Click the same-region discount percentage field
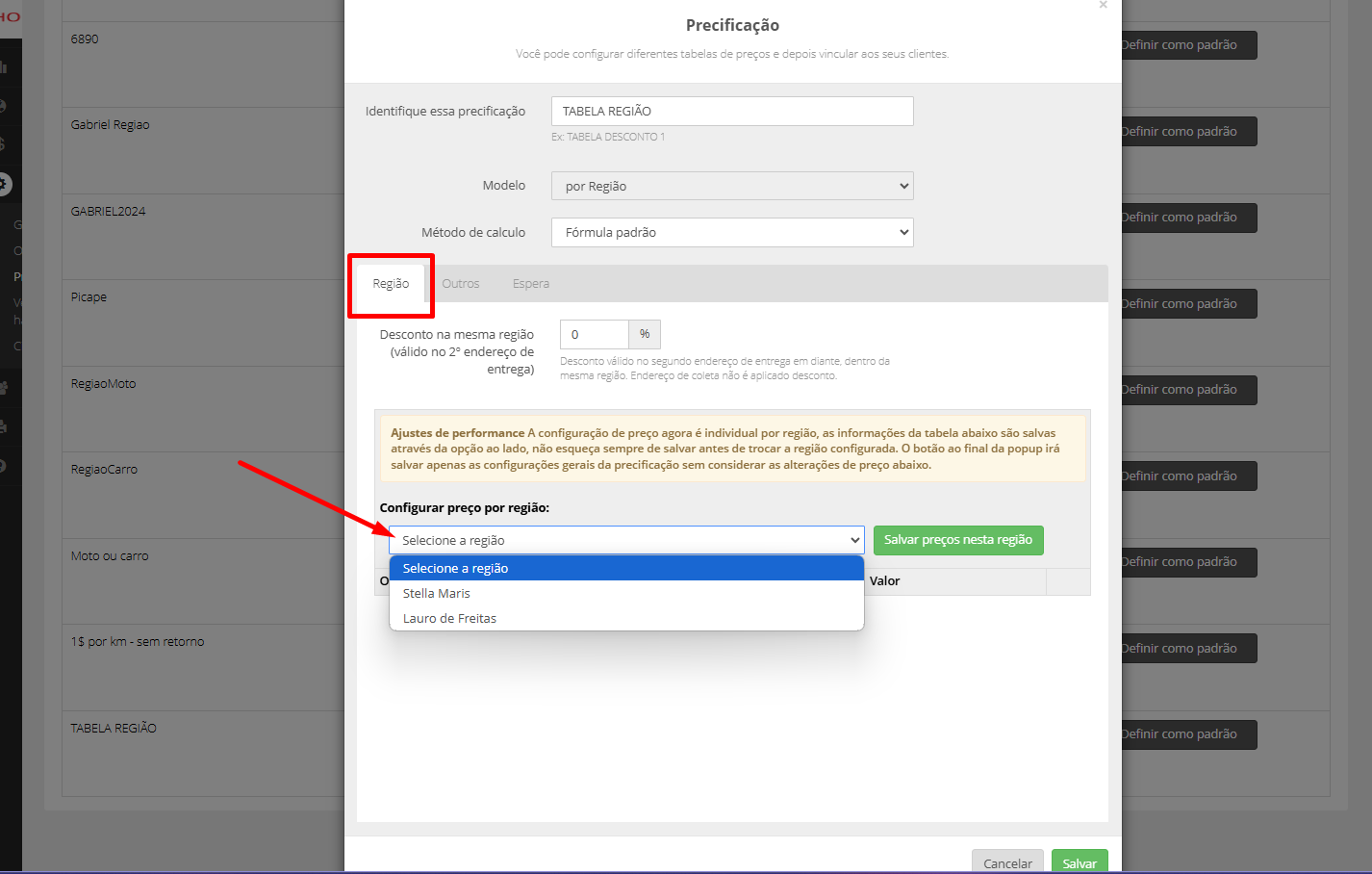1372x874 pixels. (595, 334)
